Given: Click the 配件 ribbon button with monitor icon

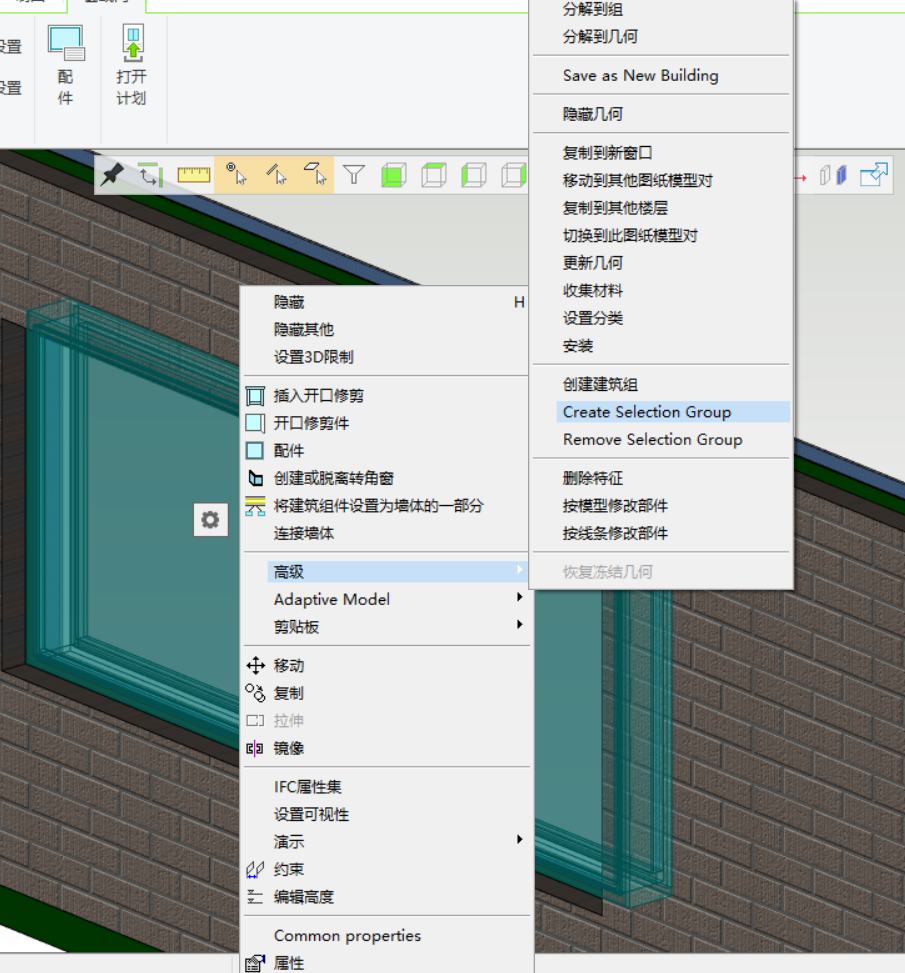Looking at the screenshot, I should click(x=66, y=65).
